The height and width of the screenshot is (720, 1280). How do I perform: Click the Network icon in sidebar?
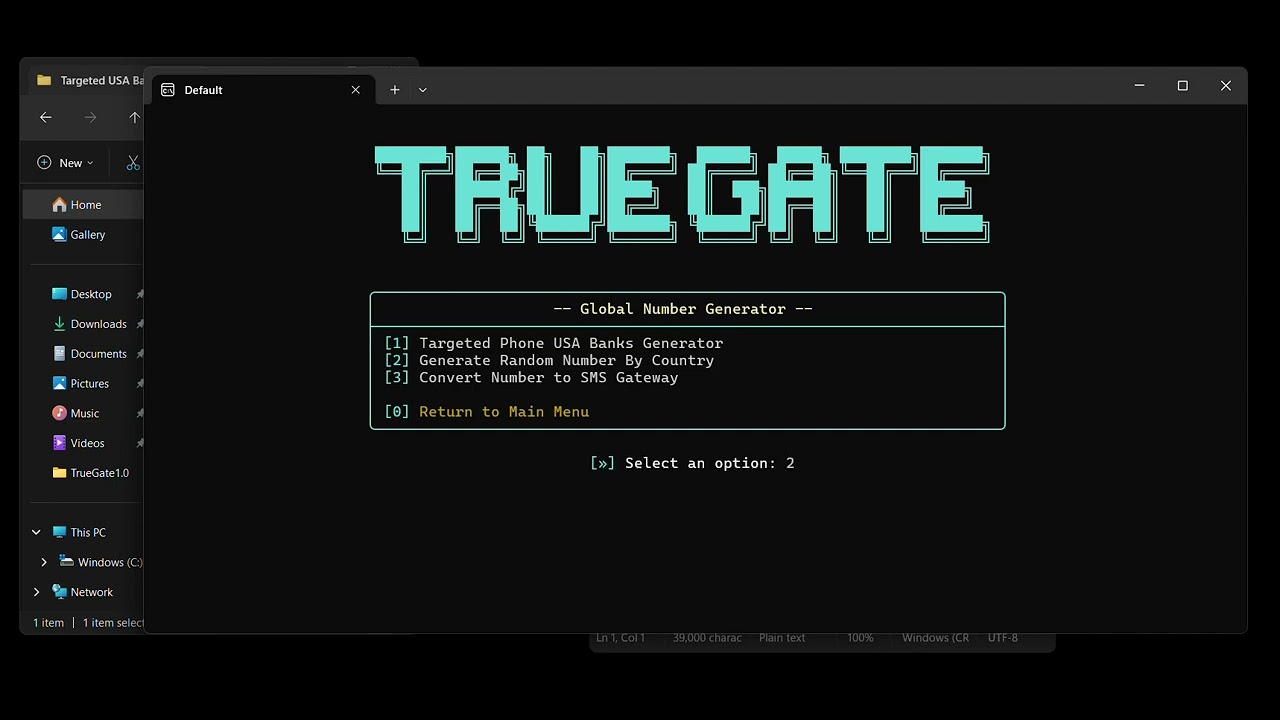click(x=59, y=592)
